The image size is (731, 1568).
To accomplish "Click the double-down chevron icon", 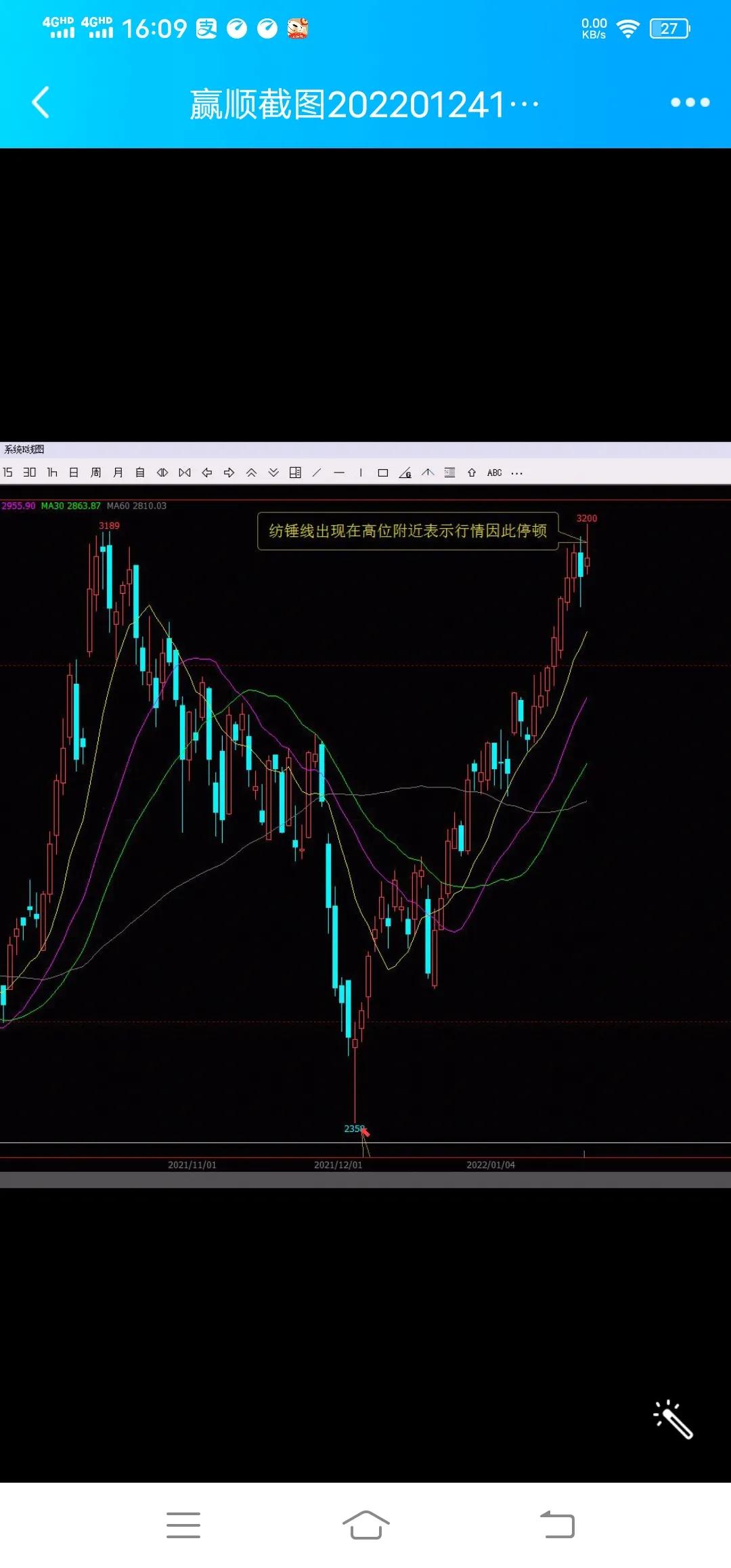I will (273, 473).
